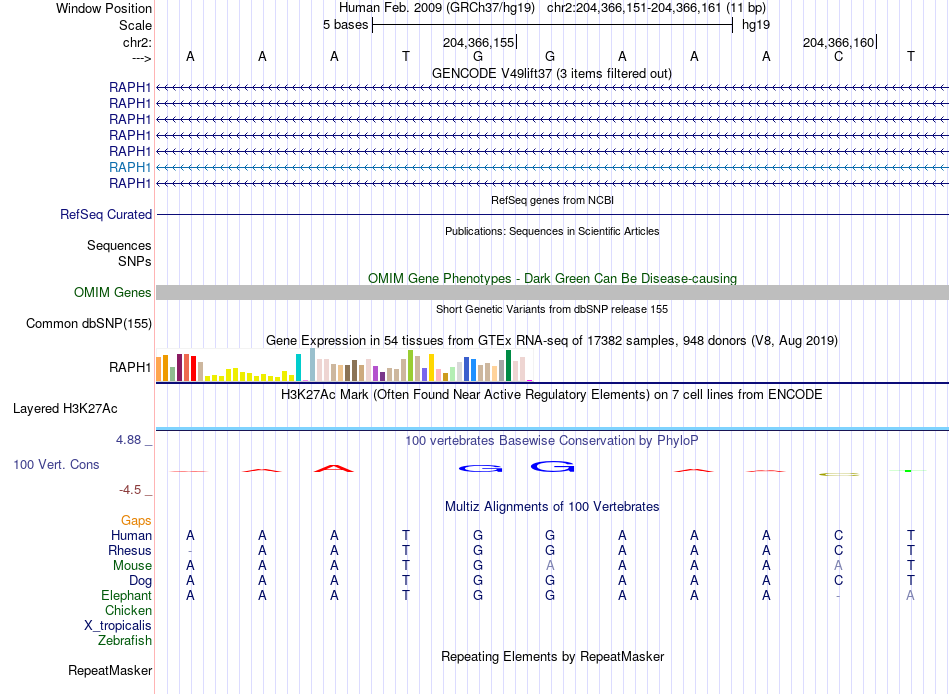Click the gray OMIM Genes item bar

pyautogui.click(x=552, y=293)
